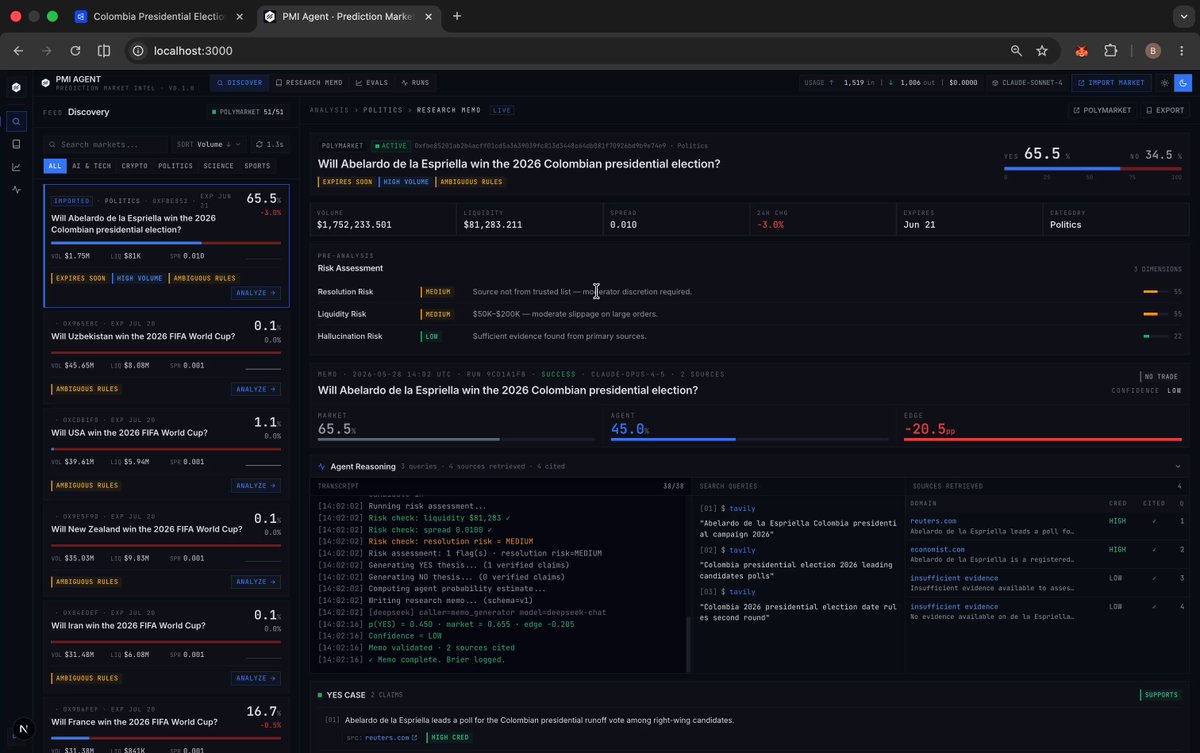Click the first tavily search query
This screenshot has width=1200, height=753.
click(x=798, y=522)
